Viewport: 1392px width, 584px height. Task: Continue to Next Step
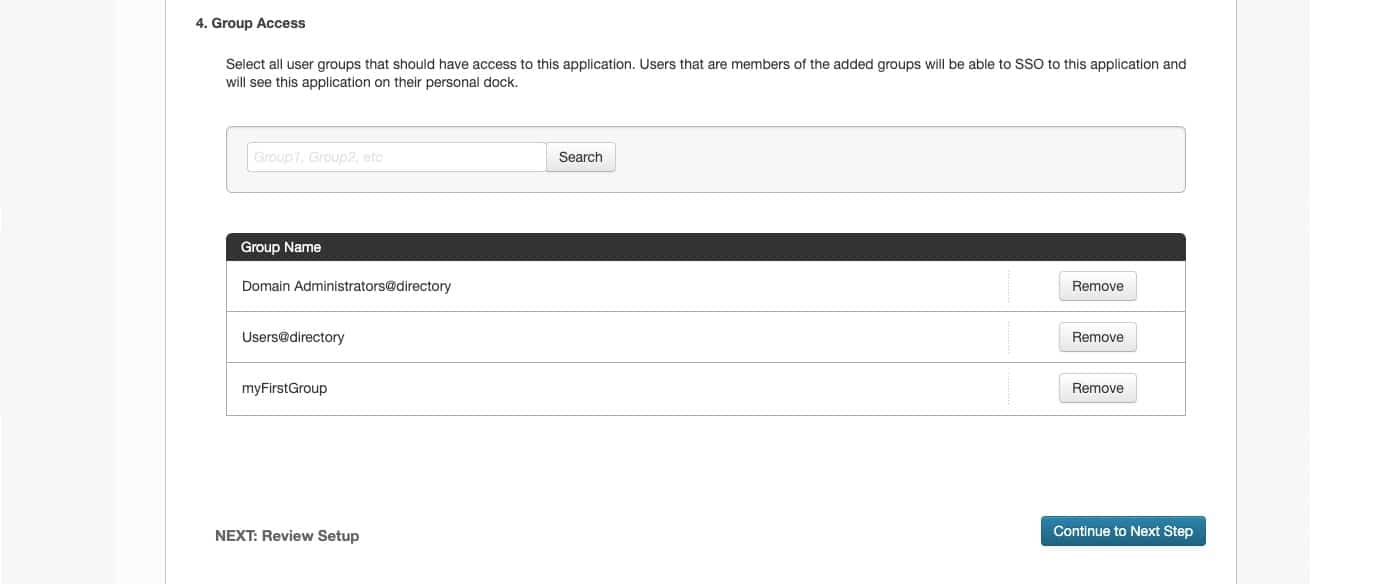[1123, 531]
